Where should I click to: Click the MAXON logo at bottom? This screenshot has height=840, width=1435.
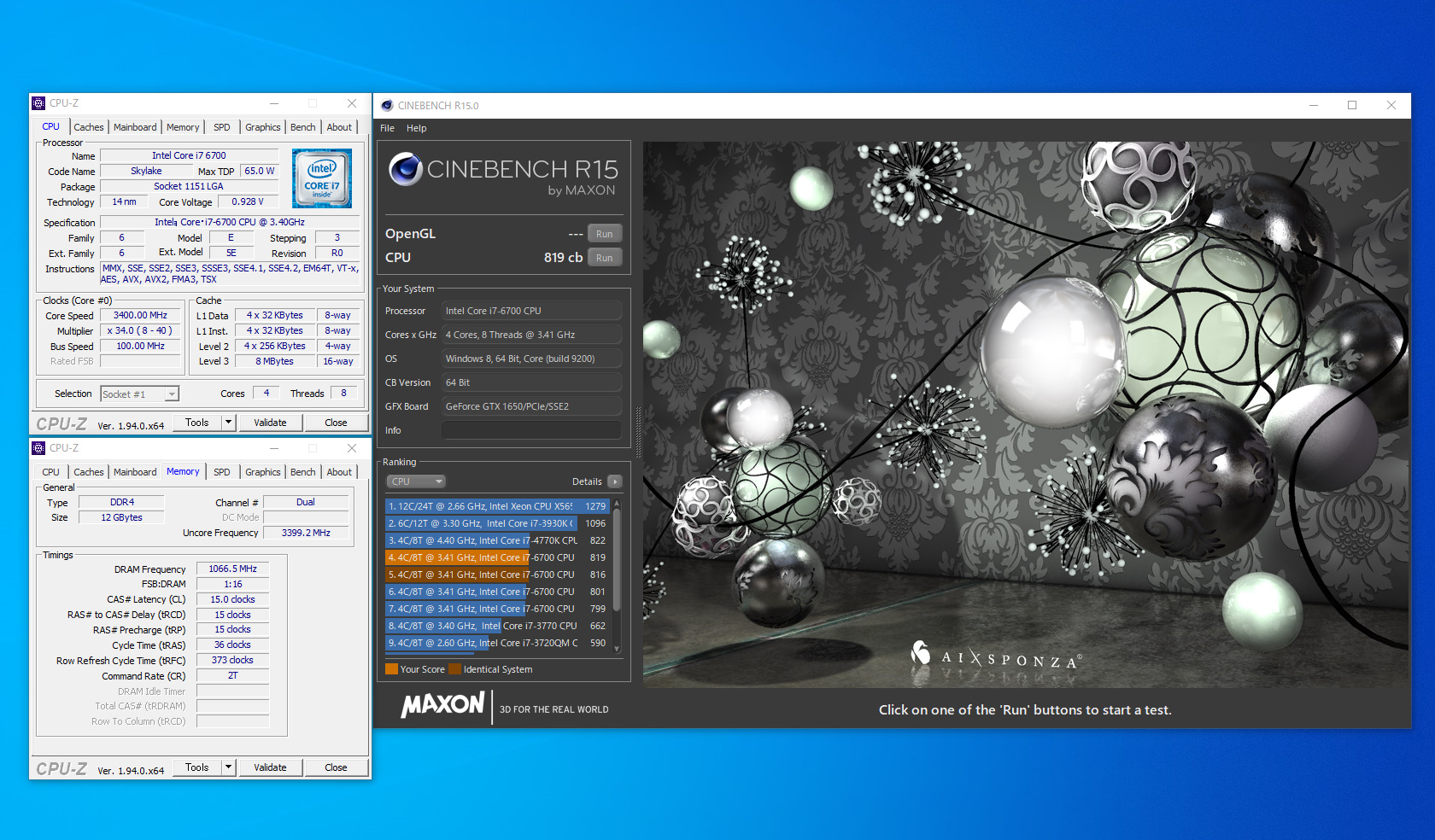click(x=442, y=705)
